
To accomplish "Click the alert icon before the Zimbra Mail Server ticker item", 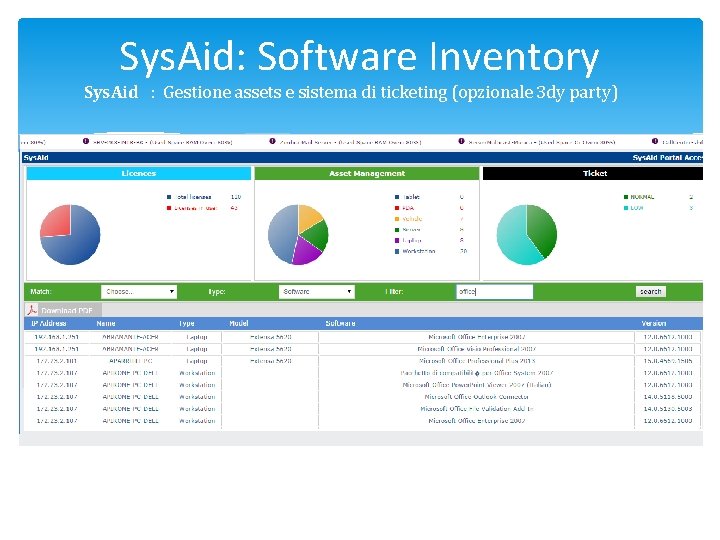I will click(x=272, y=141).
